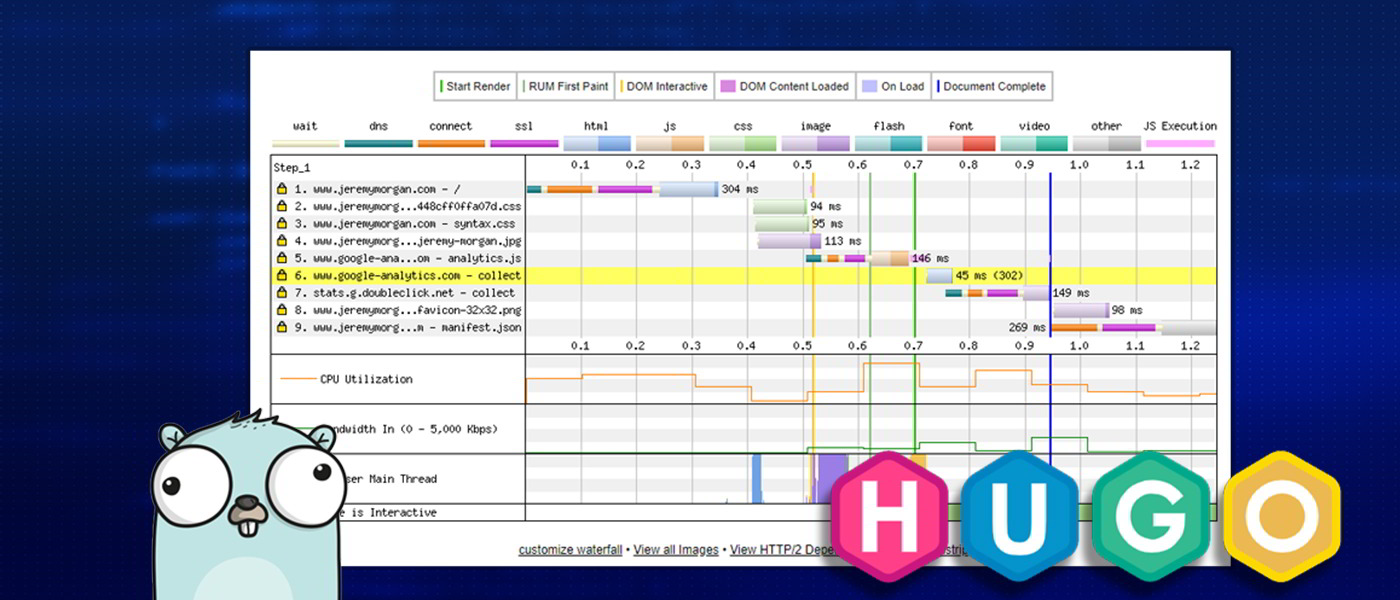Select request row favicon-32x32.png
Screen dimensions: 1400x600
(x=745, y=310)
